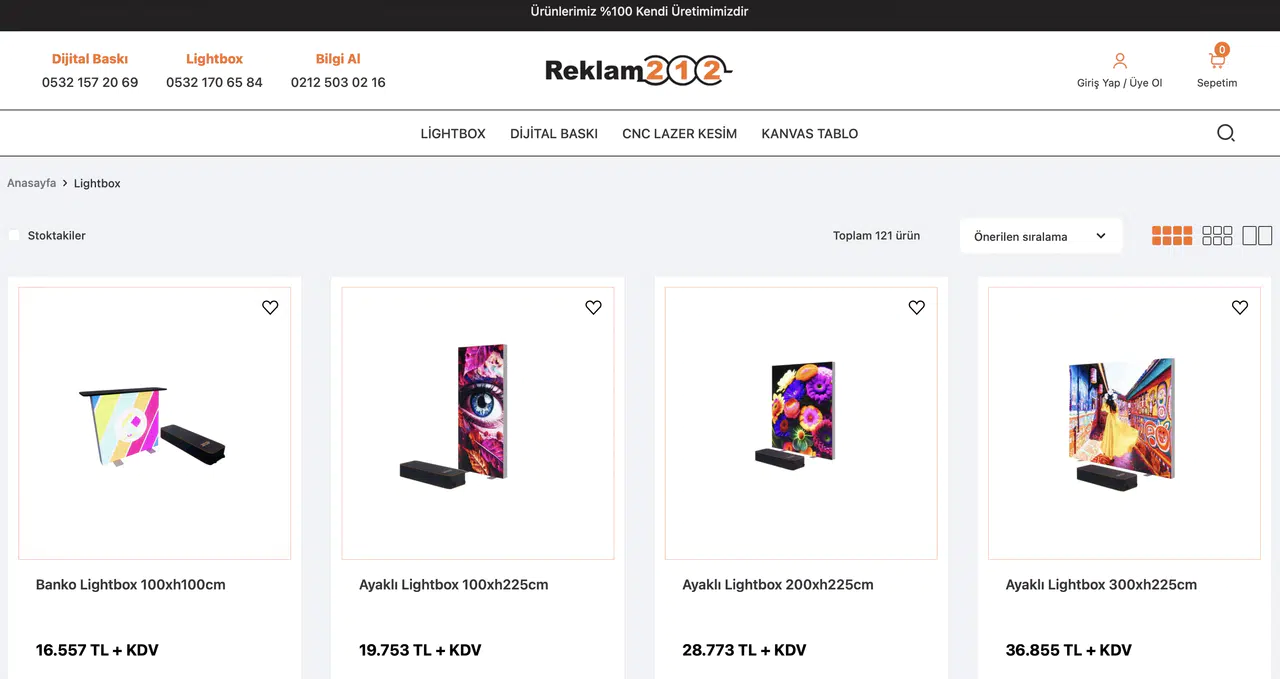
Task: Tap the heart on Ayaklı Lightbox 200xh225cm
Action: pyautogui.click(x=916, y=307)
